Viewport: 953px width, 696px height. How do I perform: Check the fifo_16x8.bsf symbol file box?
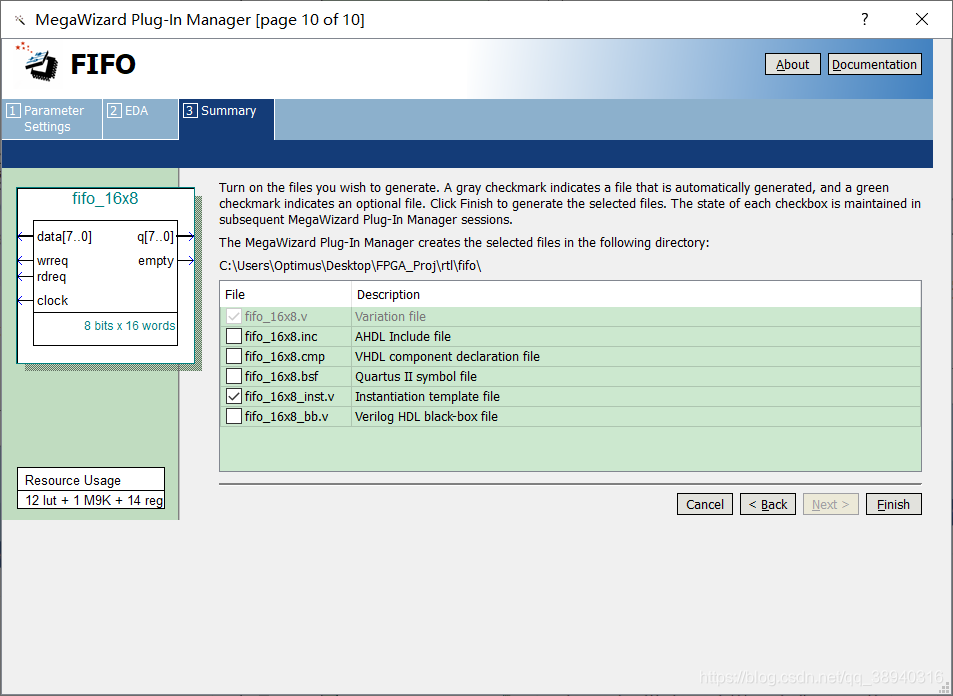pos(233,376)
